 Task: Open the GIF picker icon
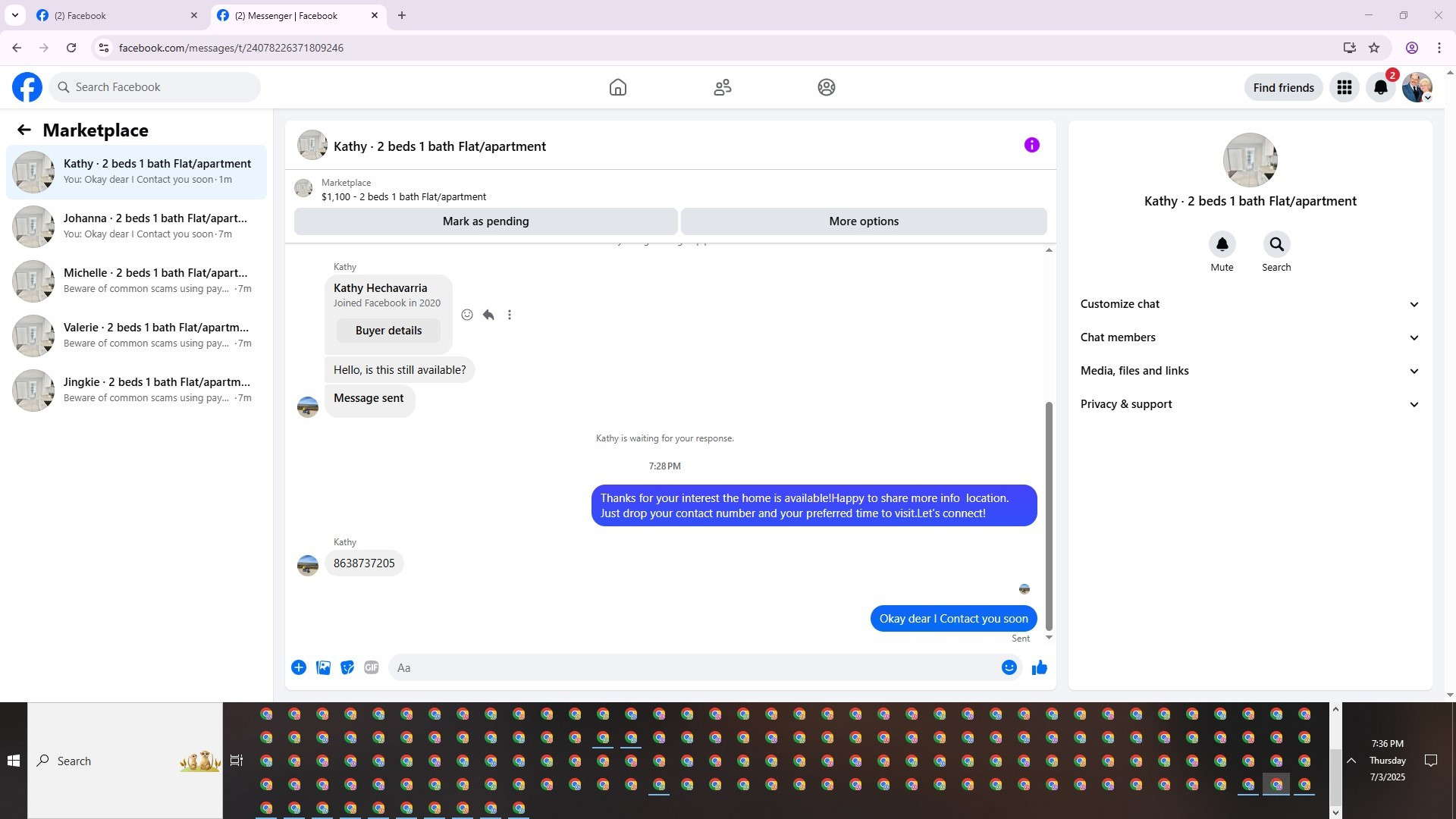click(x=371, y=667)
